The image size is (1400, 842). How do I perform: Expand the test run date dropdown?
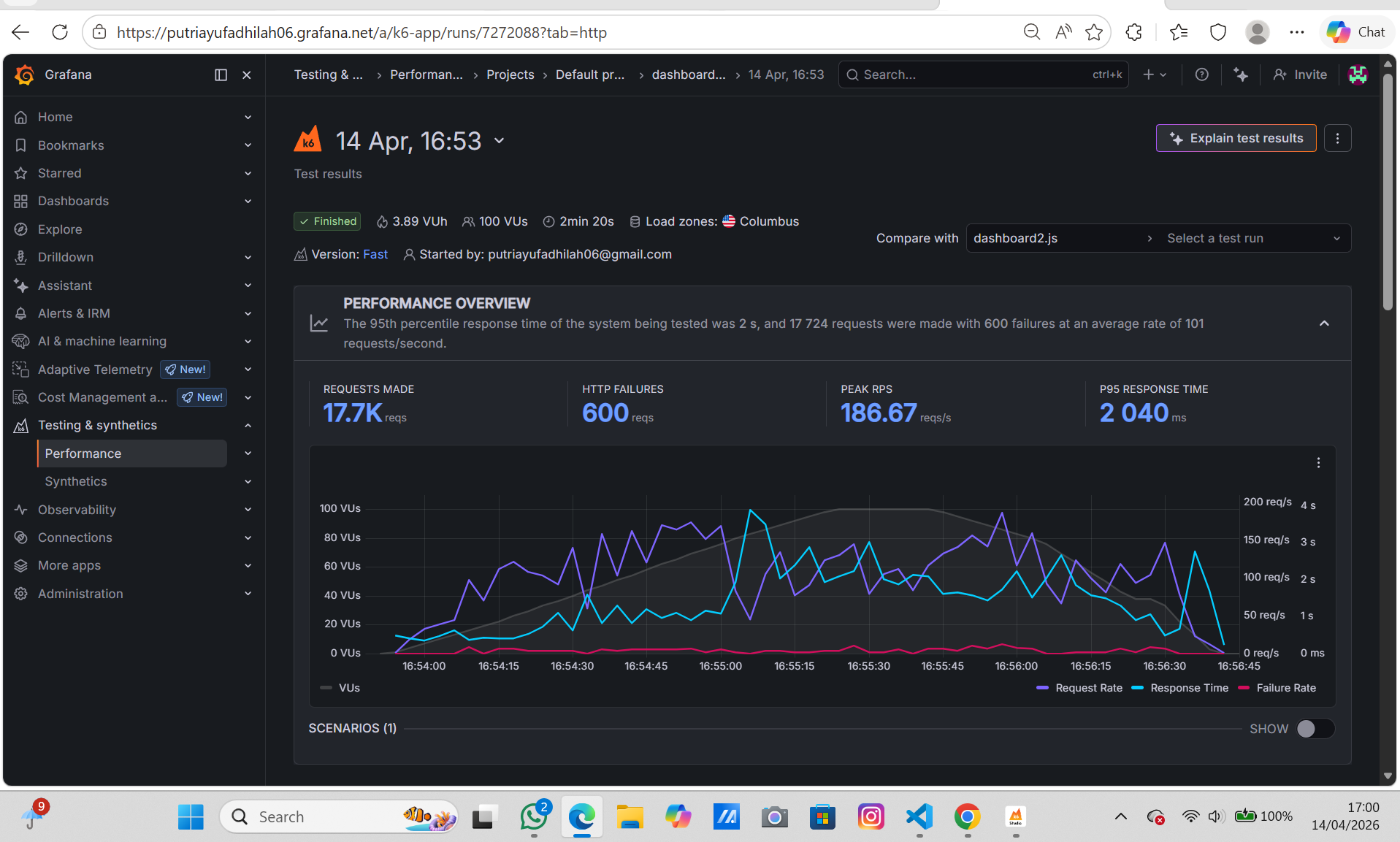pyautogui.click(x=500, y=141)
